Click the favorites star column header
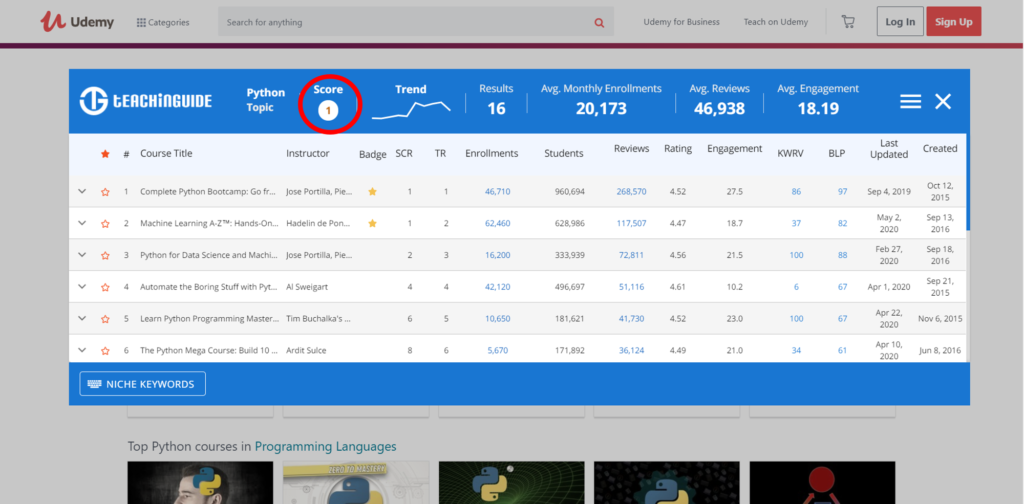The image size is (1024, 504). pos(105,154)
